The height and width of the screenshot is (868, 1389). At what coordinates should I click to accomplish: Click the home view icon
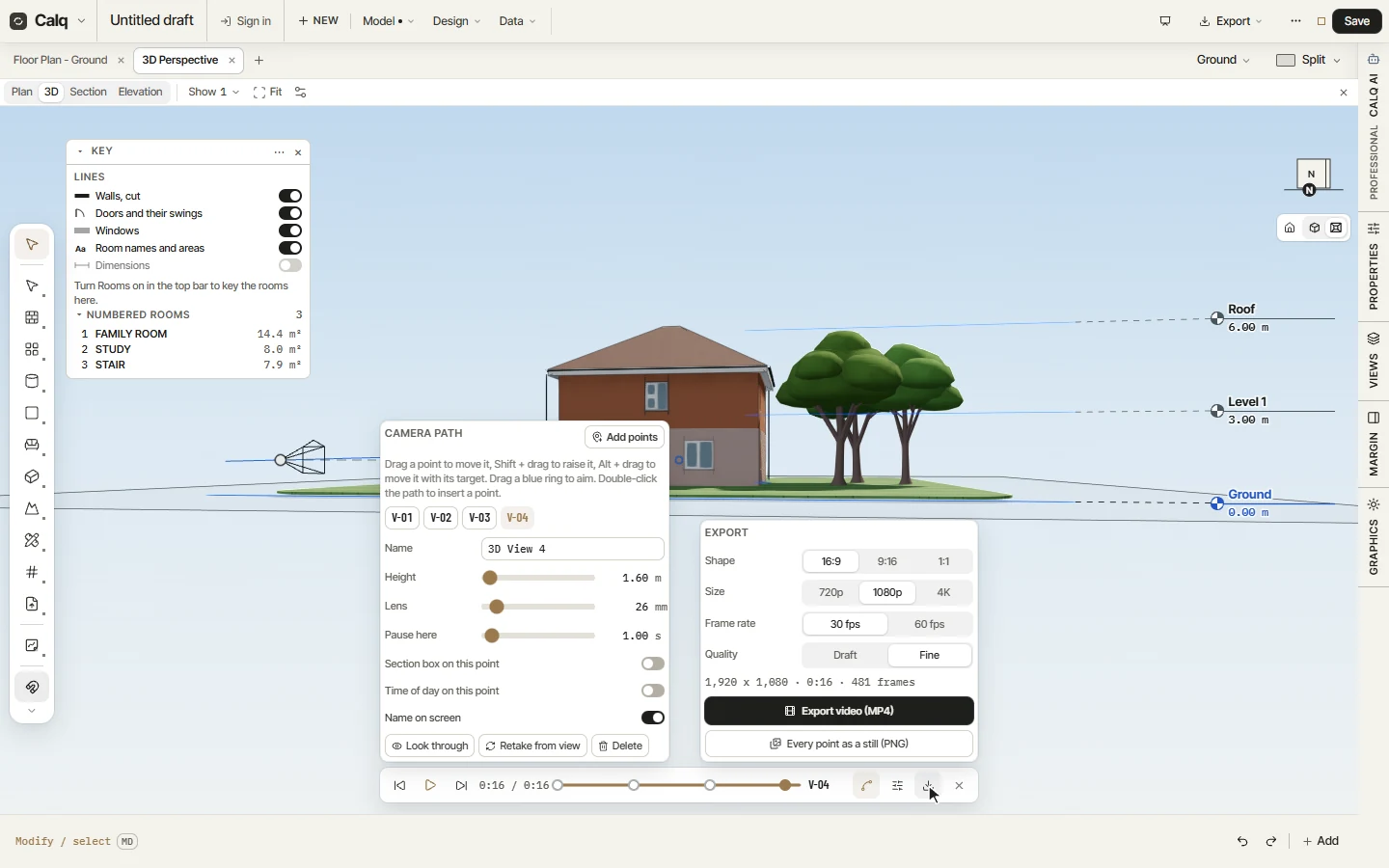pyautogui.click(x=1291, y=229)
